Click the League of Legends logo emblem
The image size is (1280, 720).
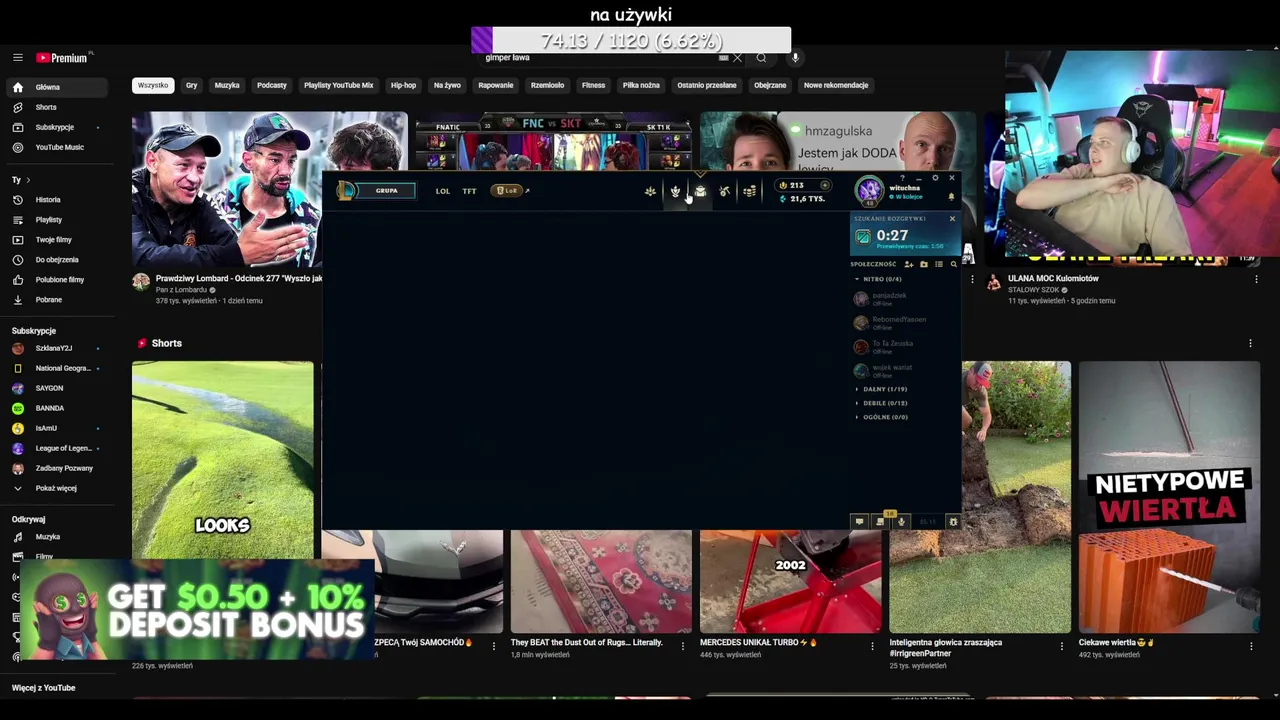coord(345,190)
